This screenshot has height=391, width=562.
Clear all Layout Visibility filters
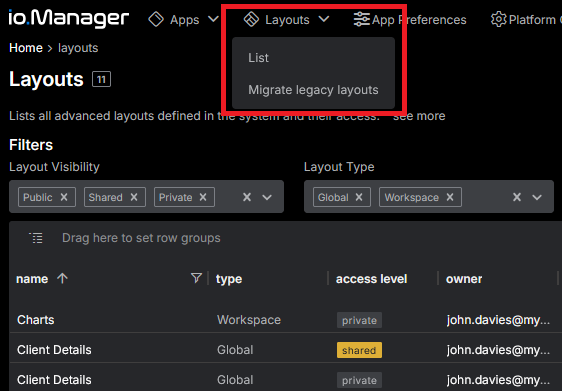coord(247,197)
